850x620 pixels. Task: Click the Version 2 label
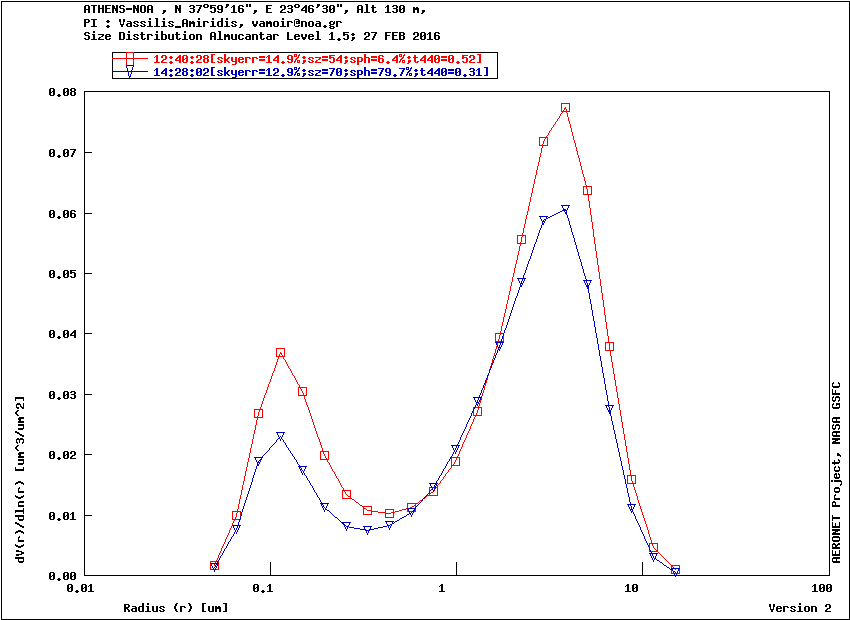point(800,608)
